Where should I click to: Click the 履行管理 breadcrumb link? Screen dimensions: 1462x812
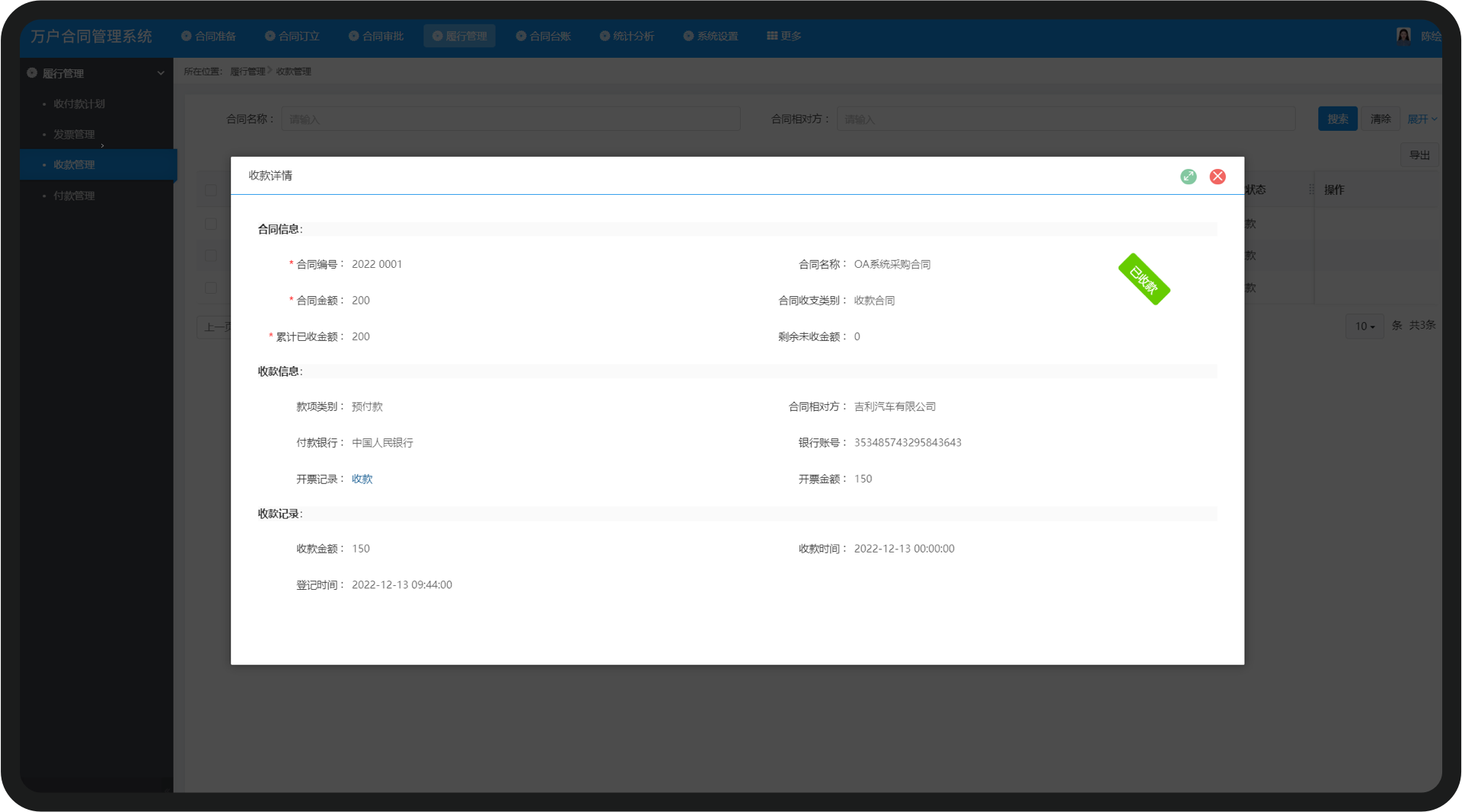coord(247,72)
